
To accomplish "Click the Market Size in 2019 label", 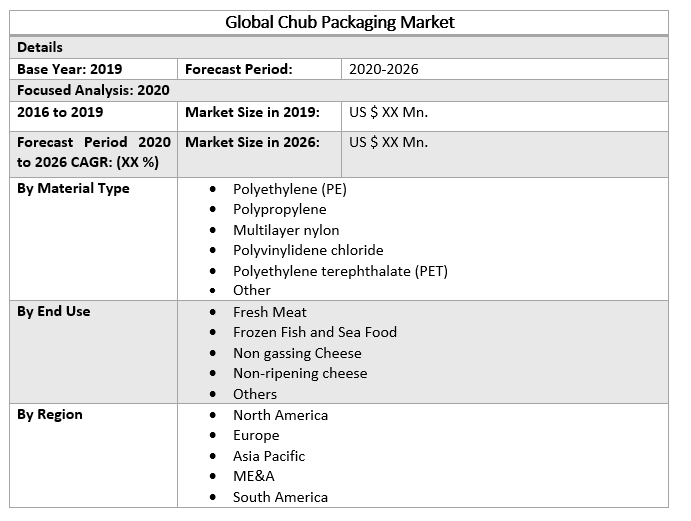I will [252, 112].
